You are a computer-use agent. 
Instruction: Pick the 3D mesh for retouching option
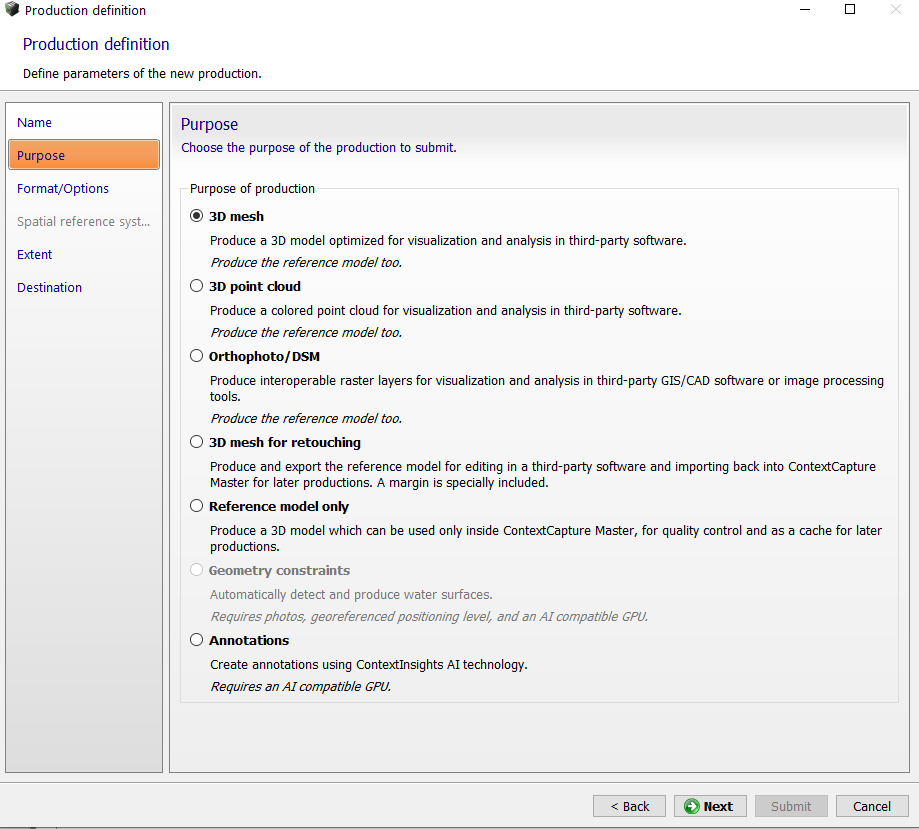coord(197,442)
